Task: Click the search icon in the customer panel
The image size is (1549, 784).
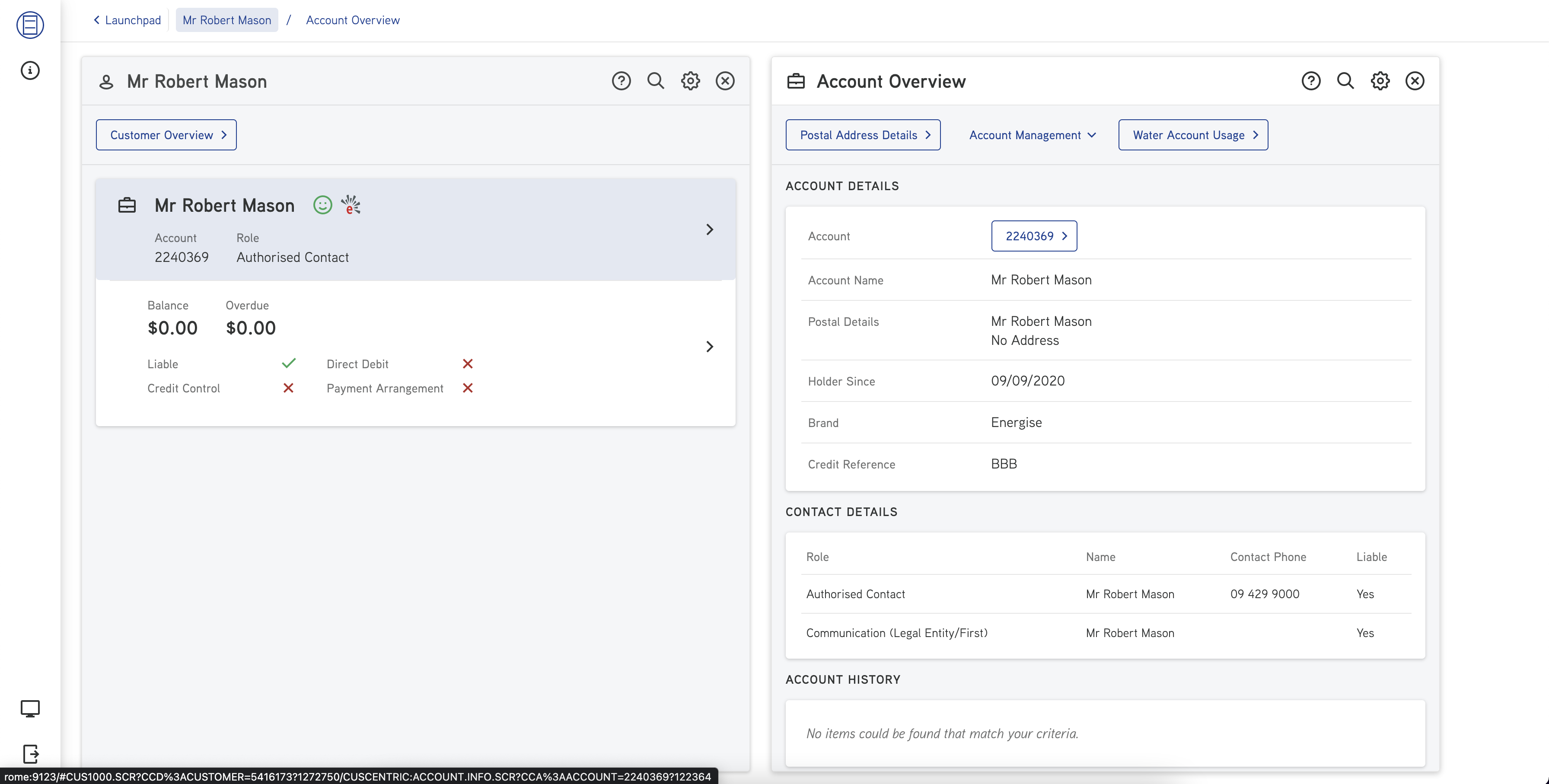Action: (656, 80)
